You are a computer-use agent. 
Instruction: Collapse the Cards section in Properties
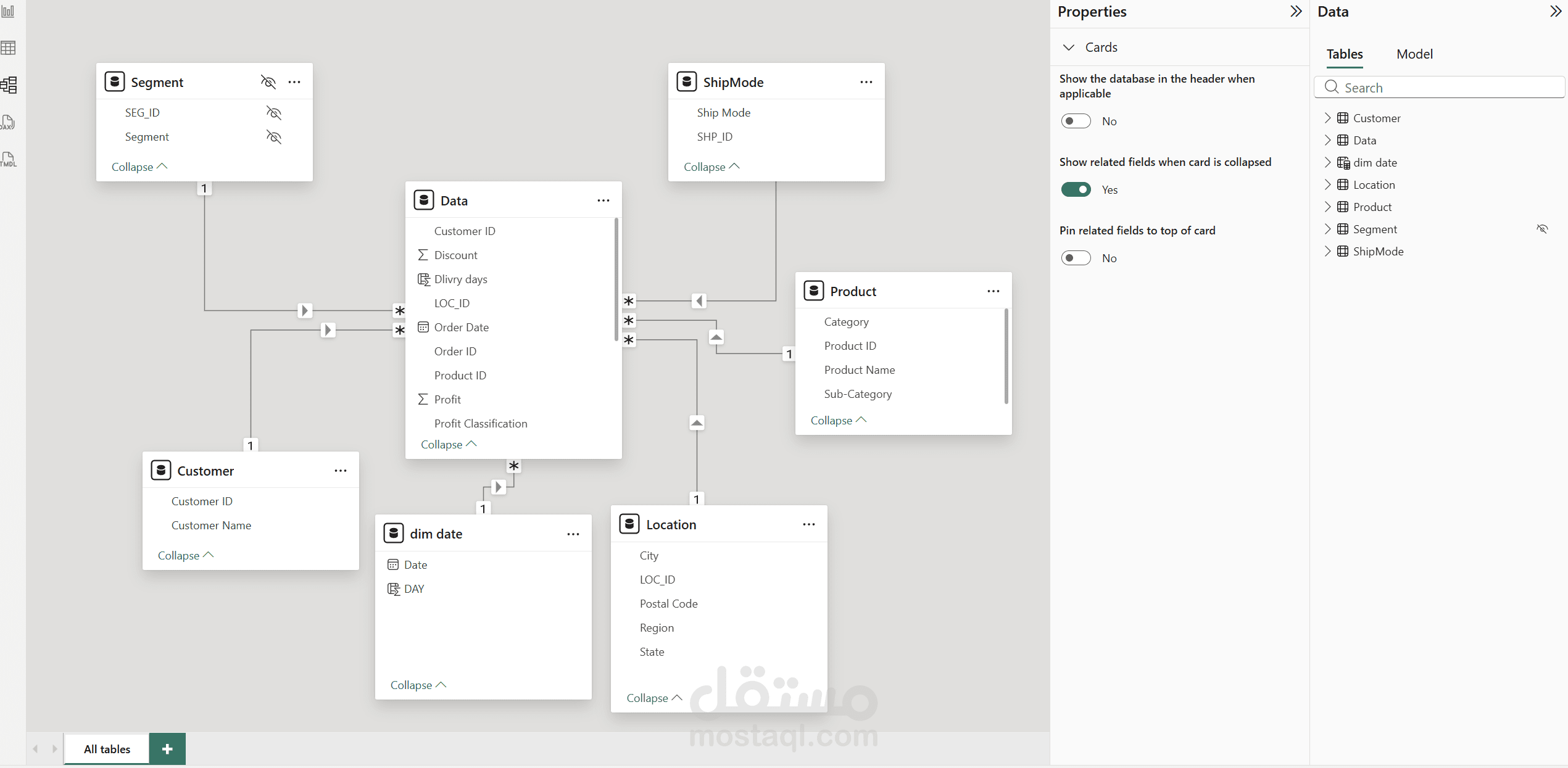(1068, 47)
